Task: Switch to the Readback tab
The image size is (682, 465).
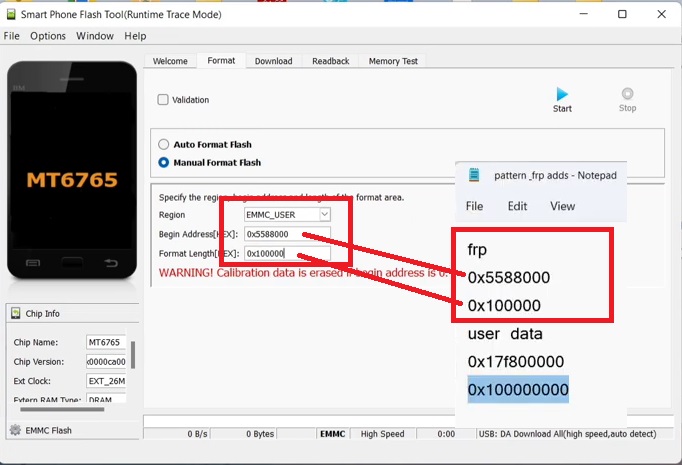Action: (331, 61)
